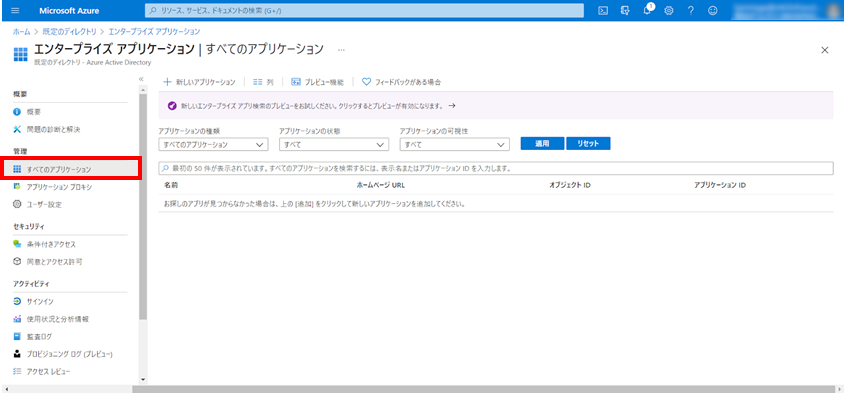Open the directory and subscription filter icon

625,11
